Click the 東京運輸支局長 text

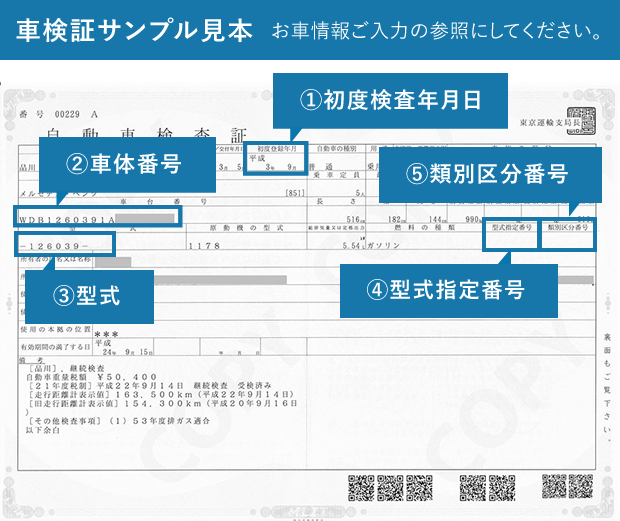550,123
